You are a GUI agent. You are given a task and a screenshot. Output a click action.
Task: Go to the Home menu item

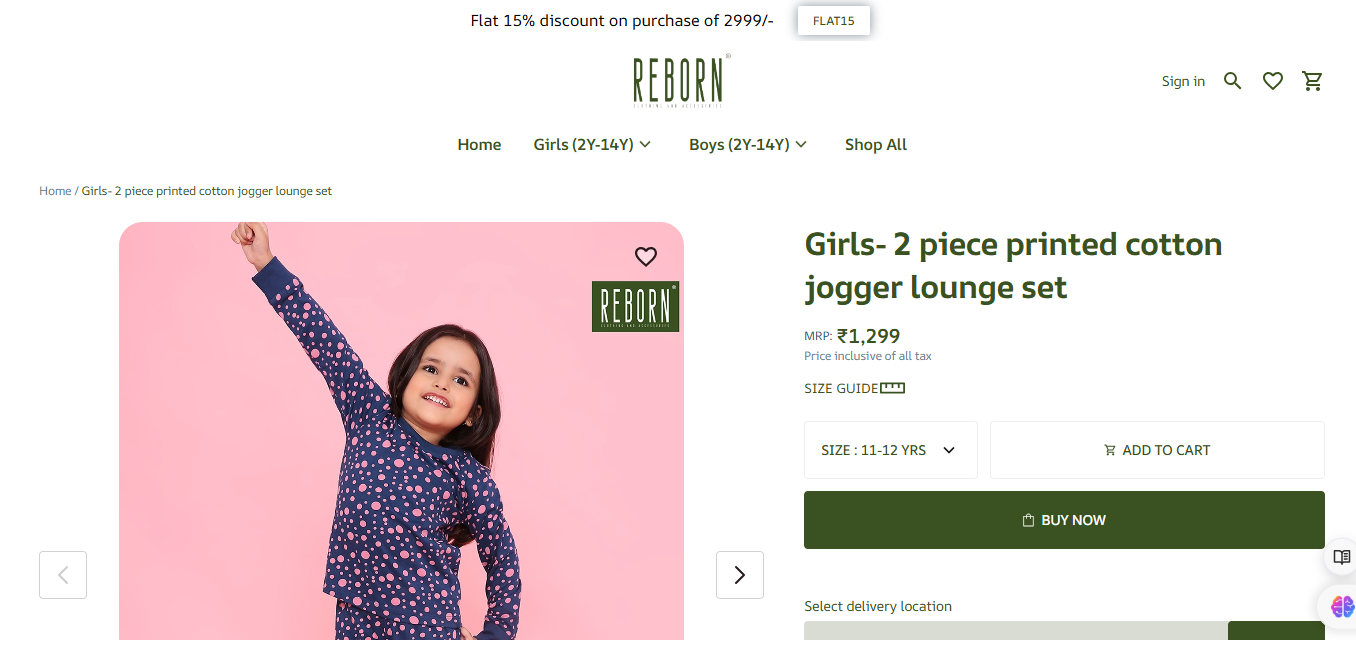pos(479,145)
